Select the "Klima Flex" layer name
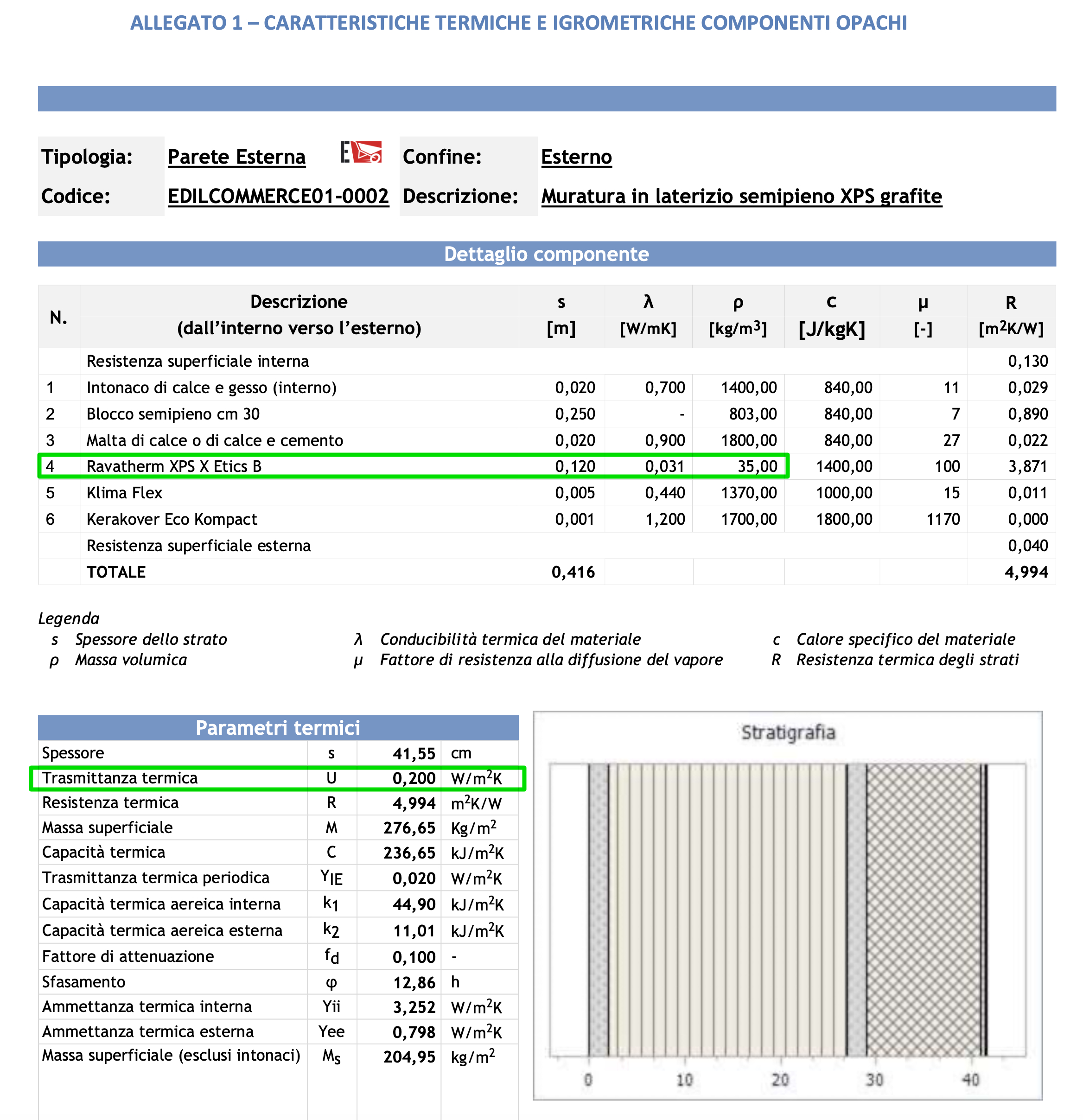 (125, 493)
